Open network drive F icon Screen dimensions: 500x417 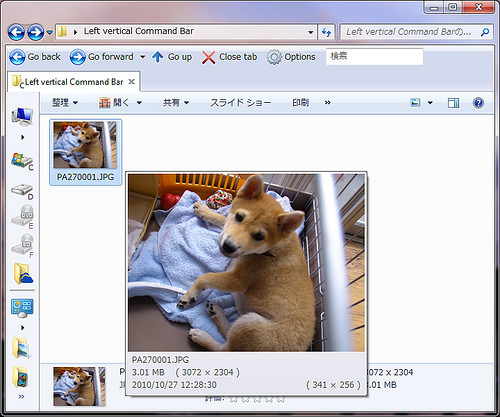click(x=22, y=245)
